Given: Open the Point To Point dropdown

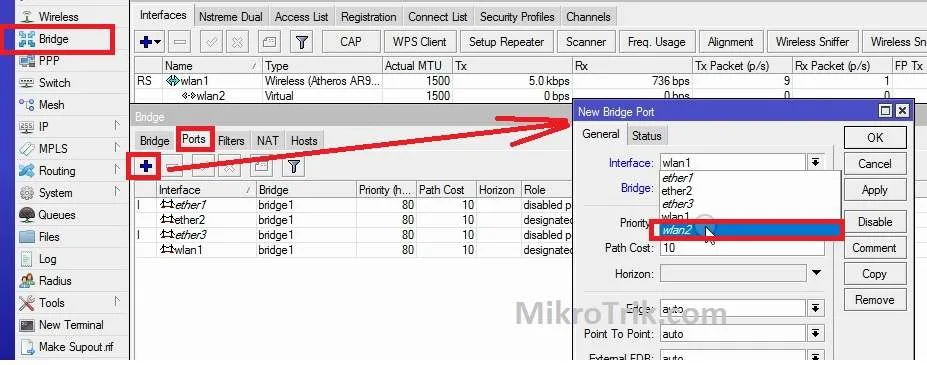Looking at the screenshot, I should tap(816, 334).
